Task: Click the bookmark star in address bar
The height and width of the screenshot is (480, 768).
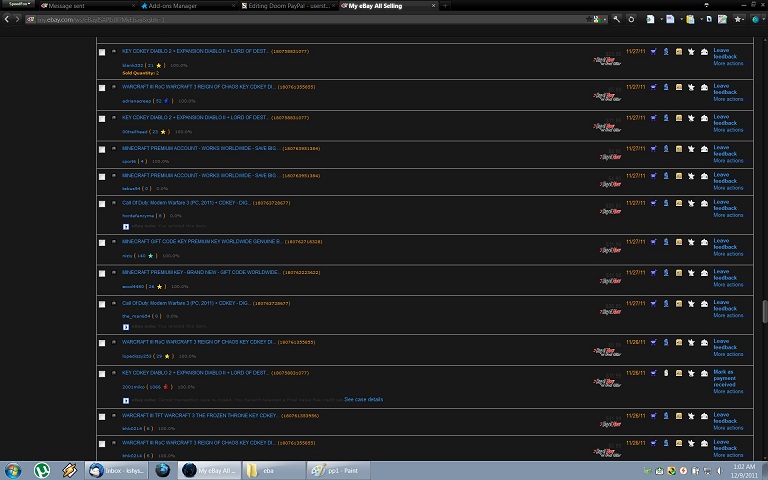Action: click(588, 19)
